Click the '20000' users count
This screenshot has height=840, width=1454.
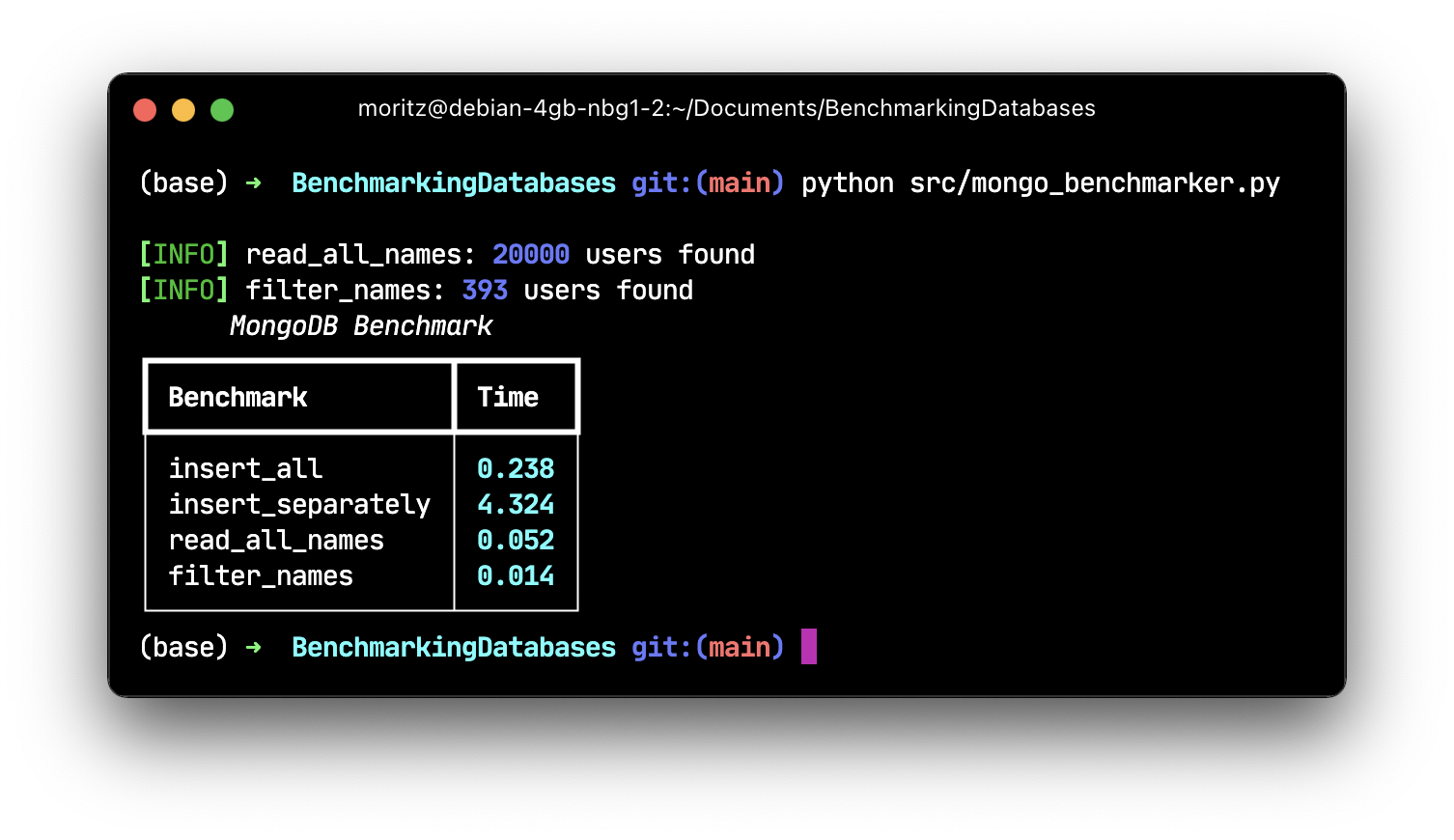[531, 254]
